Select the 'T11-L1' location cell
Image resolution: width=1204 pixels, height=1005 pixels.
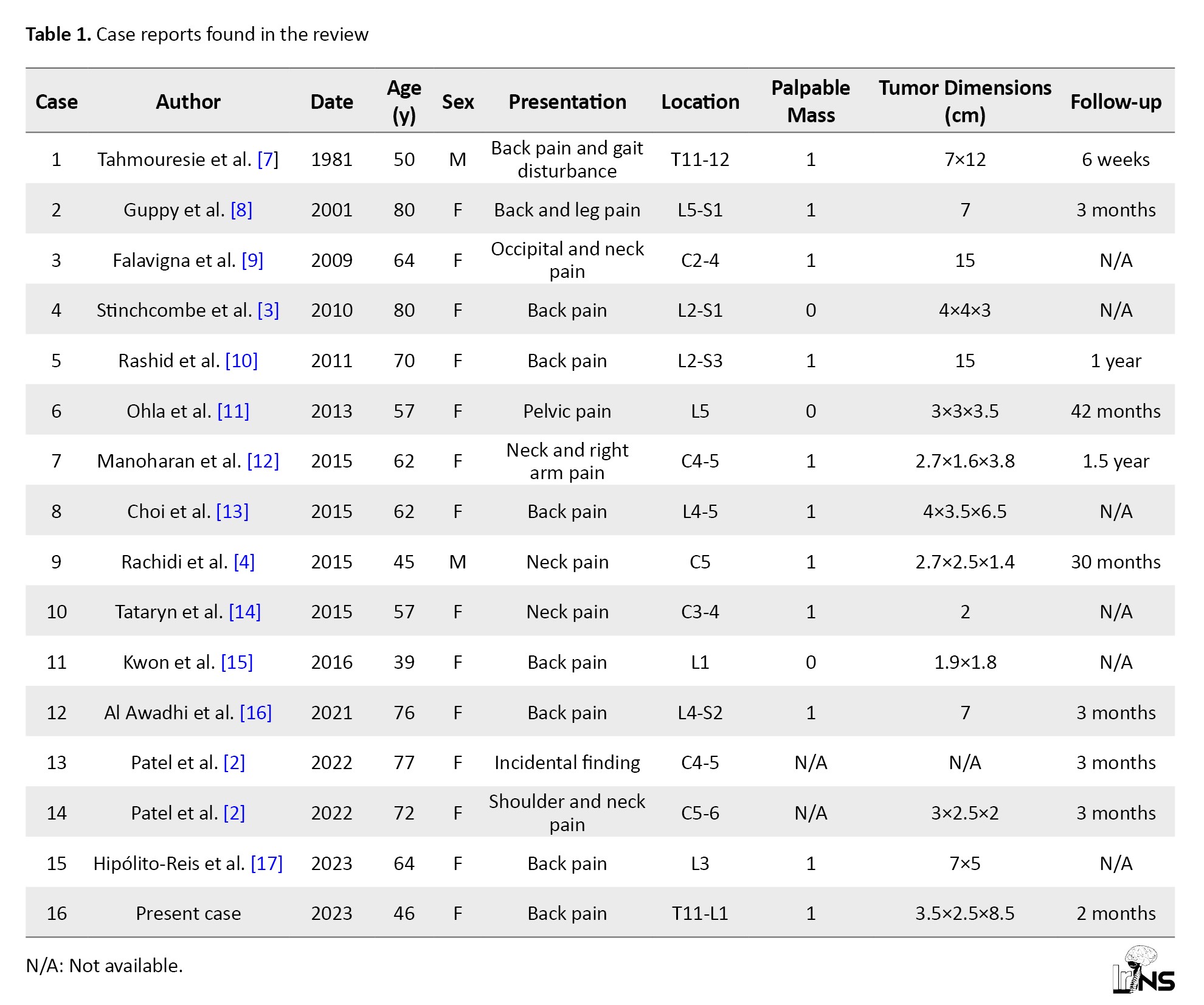tap(700, 913)
